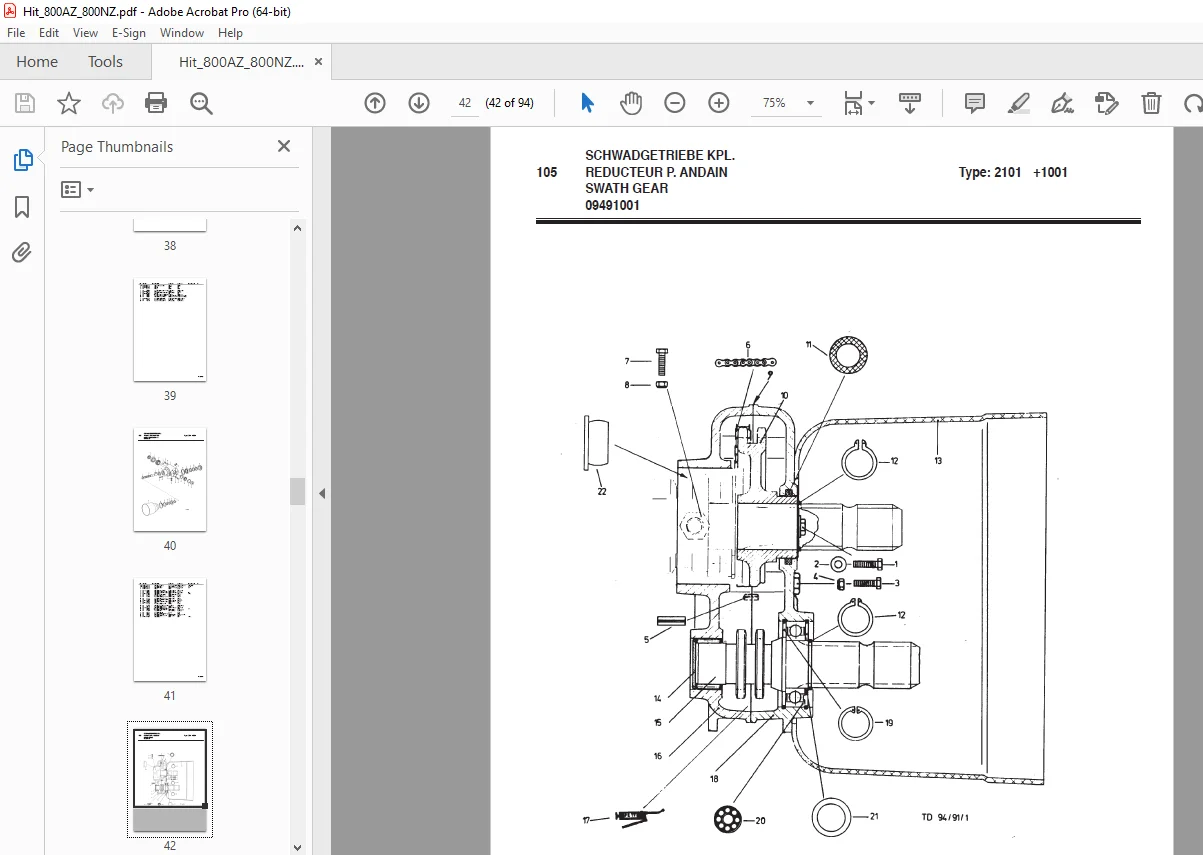Select the page 40 thumbnail
The width and height of the screenshot is (1203, 855).
[x=170, y=480]
